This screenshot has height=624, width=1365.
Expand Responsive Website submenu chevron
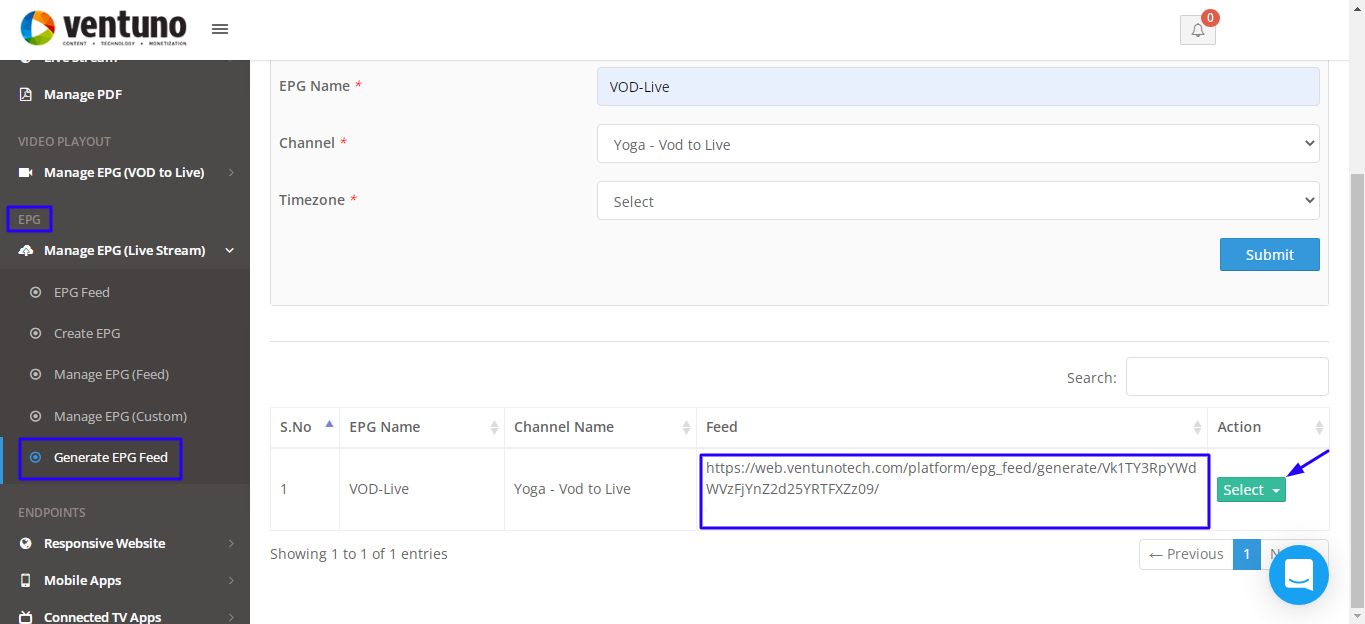(x=231, y=544)
